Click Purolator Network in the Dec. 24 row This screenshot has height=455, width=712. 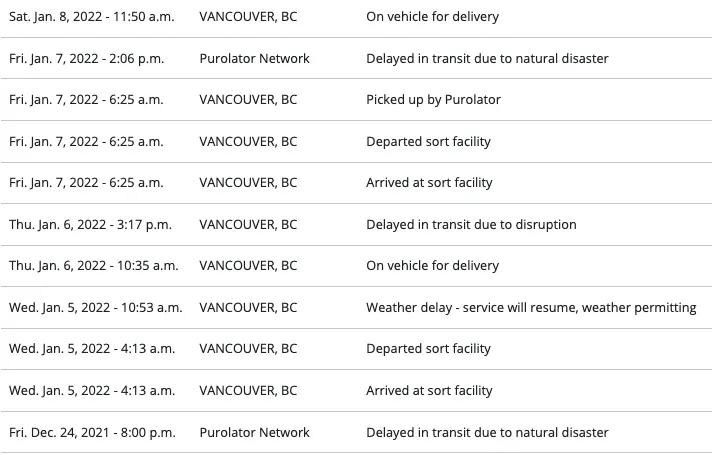(x=254, y=433)
